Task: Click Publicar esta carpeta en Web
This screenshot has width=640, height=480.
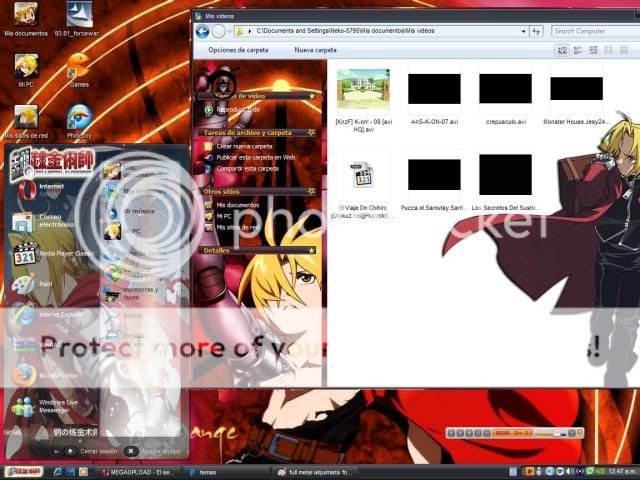Action: 250,158
